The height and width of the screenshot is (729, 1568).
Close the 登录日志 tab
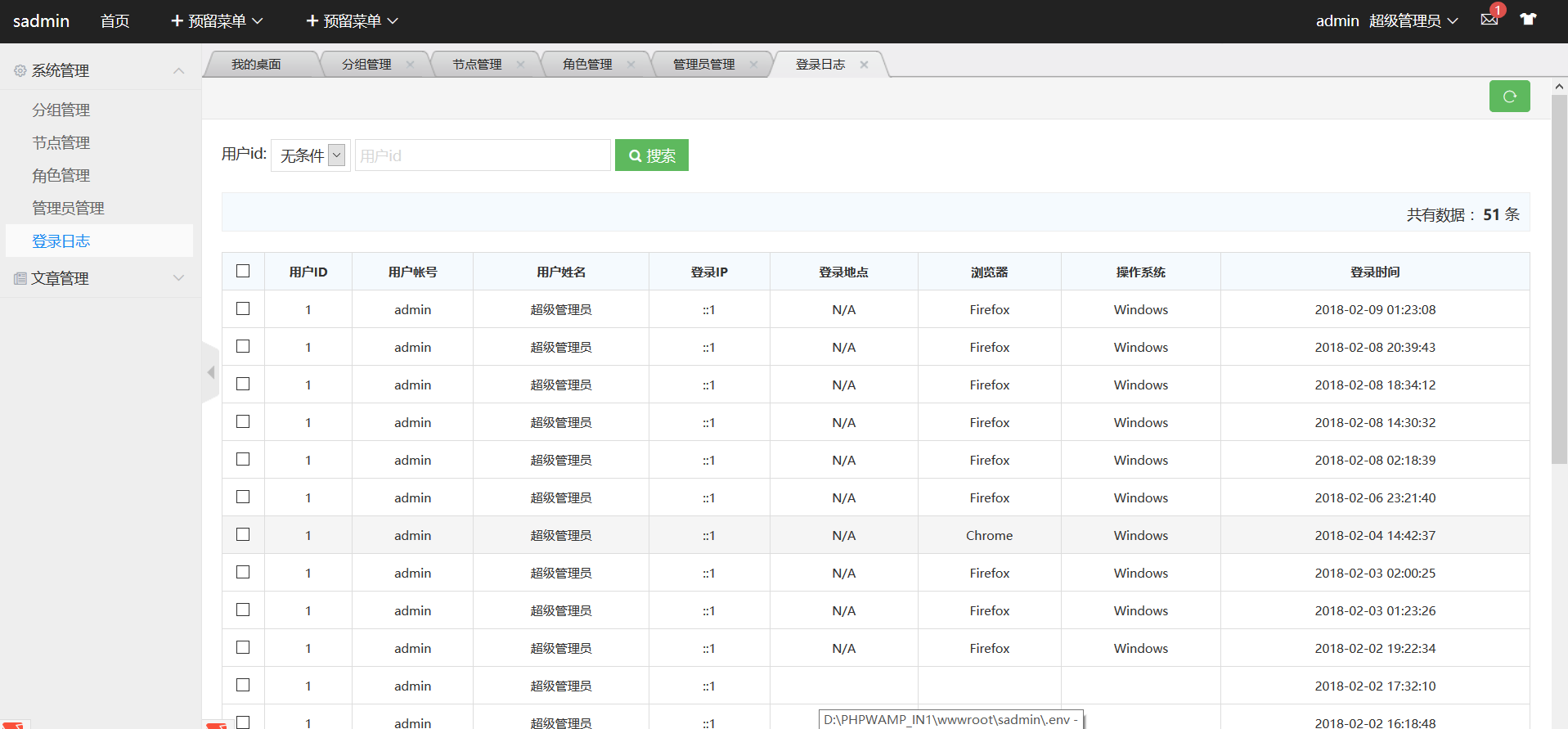[864, 65]
